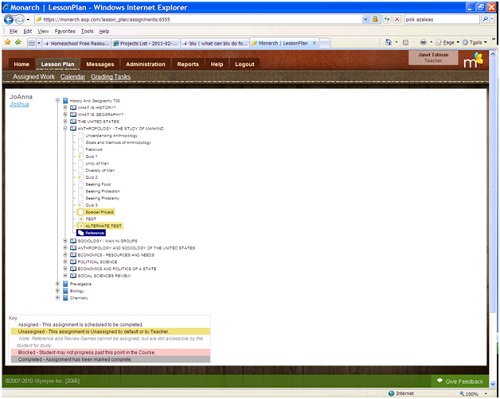Click the Print icon in command bar

(423, 42)
